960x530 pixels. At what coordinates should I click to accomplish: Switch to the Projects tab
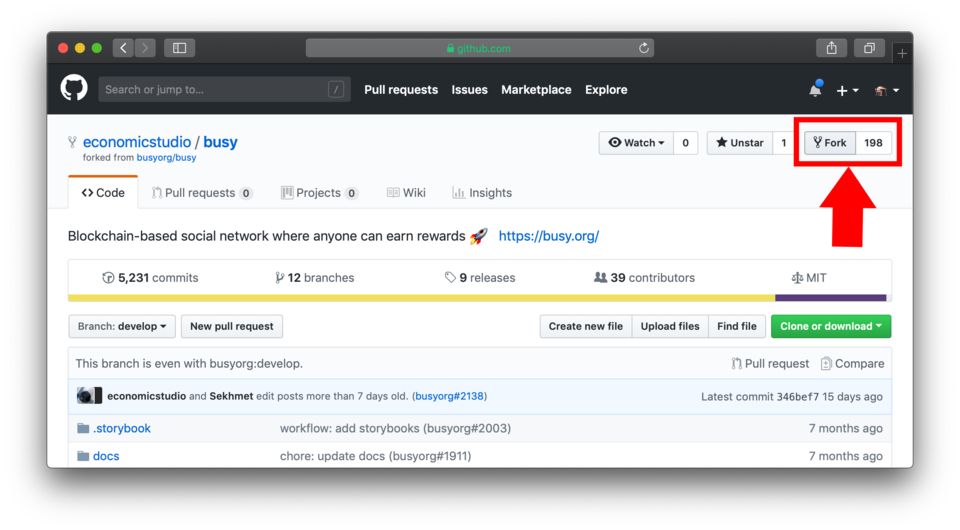click(x=319, y=193)
